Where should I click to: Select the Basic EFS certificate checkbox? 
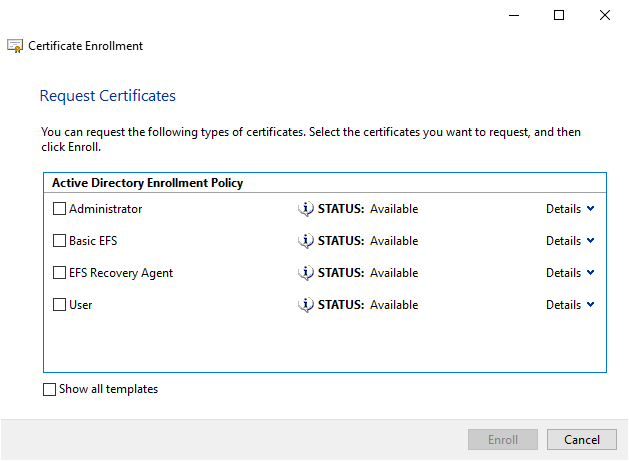point(59,241)
